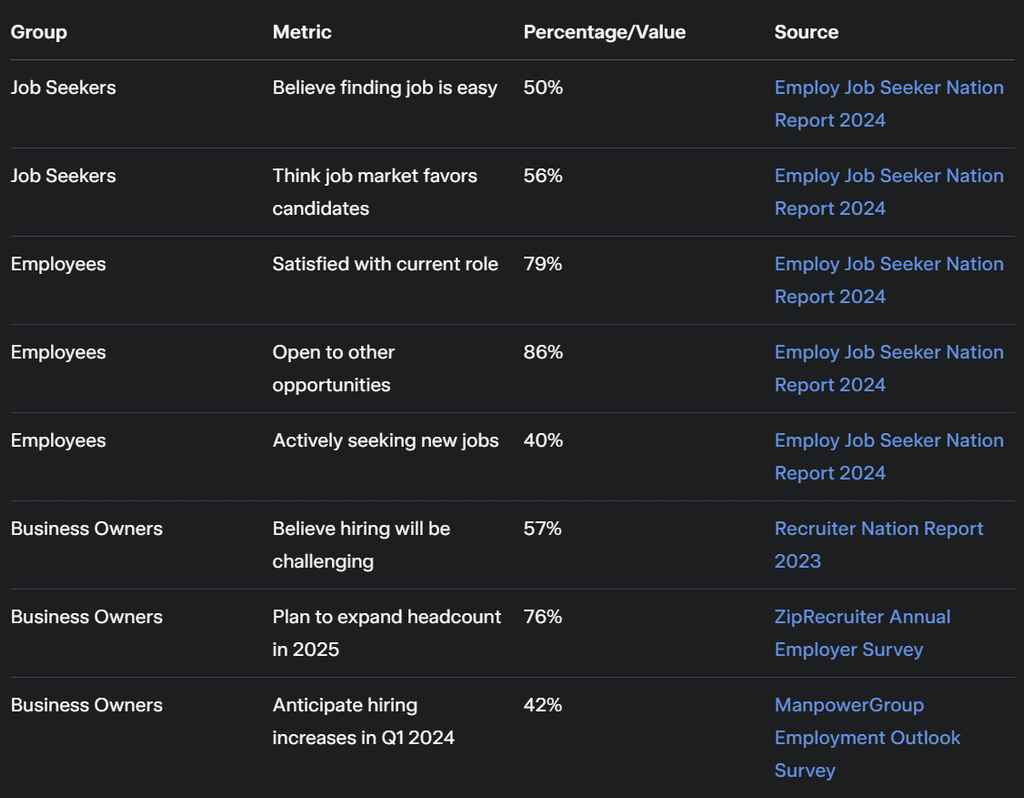
Task: Select the 86% value cell
Action: tap(543, 352)
